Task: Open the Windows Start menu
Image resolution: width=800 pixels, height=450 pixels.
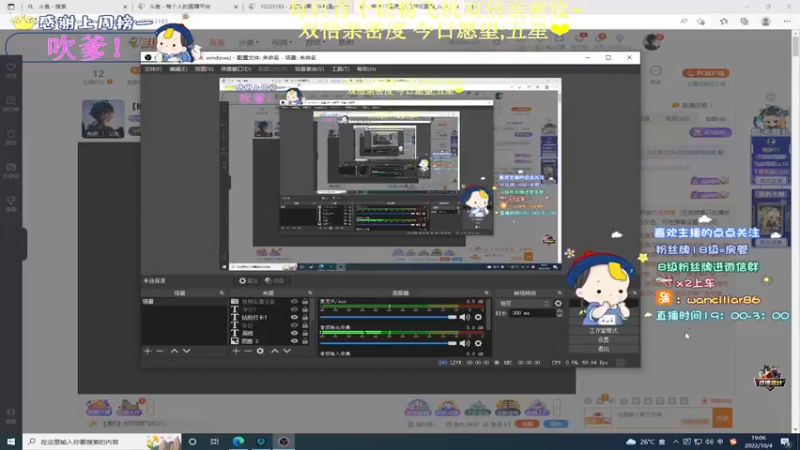Action: click(11, 441)
